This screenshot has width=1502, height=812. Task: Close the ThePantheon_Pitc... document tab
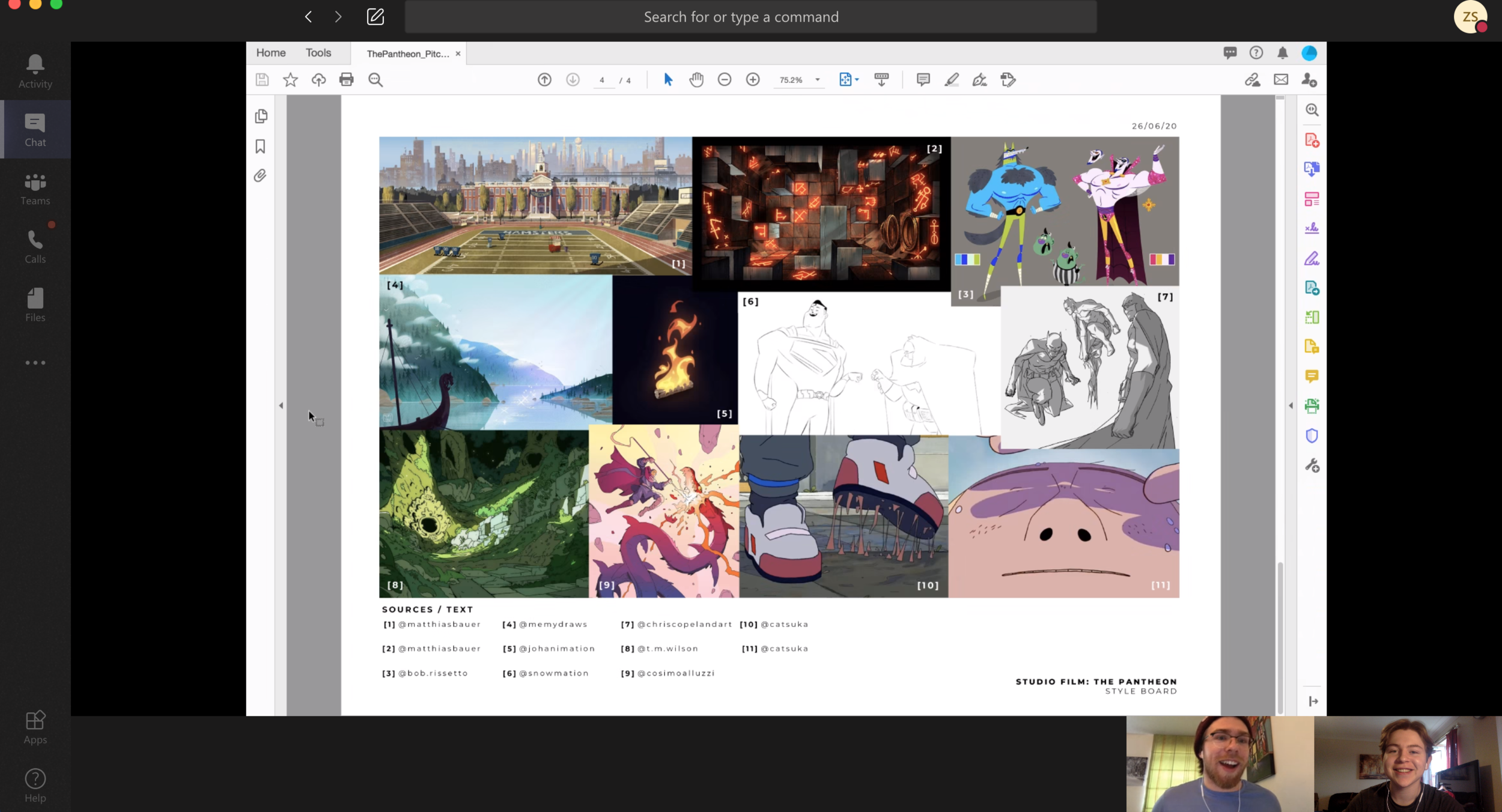click(x=458, y=53)
